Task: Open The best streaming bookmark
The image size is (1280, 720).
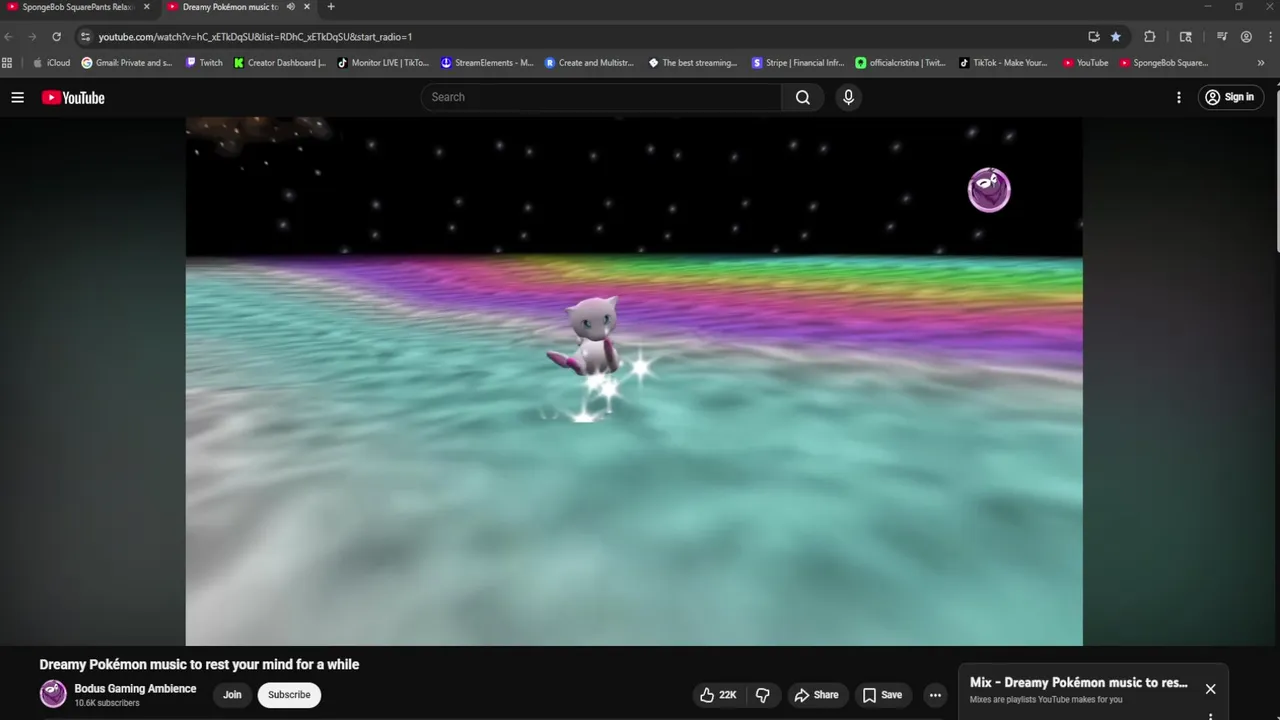Action: (x=693, y=63)
